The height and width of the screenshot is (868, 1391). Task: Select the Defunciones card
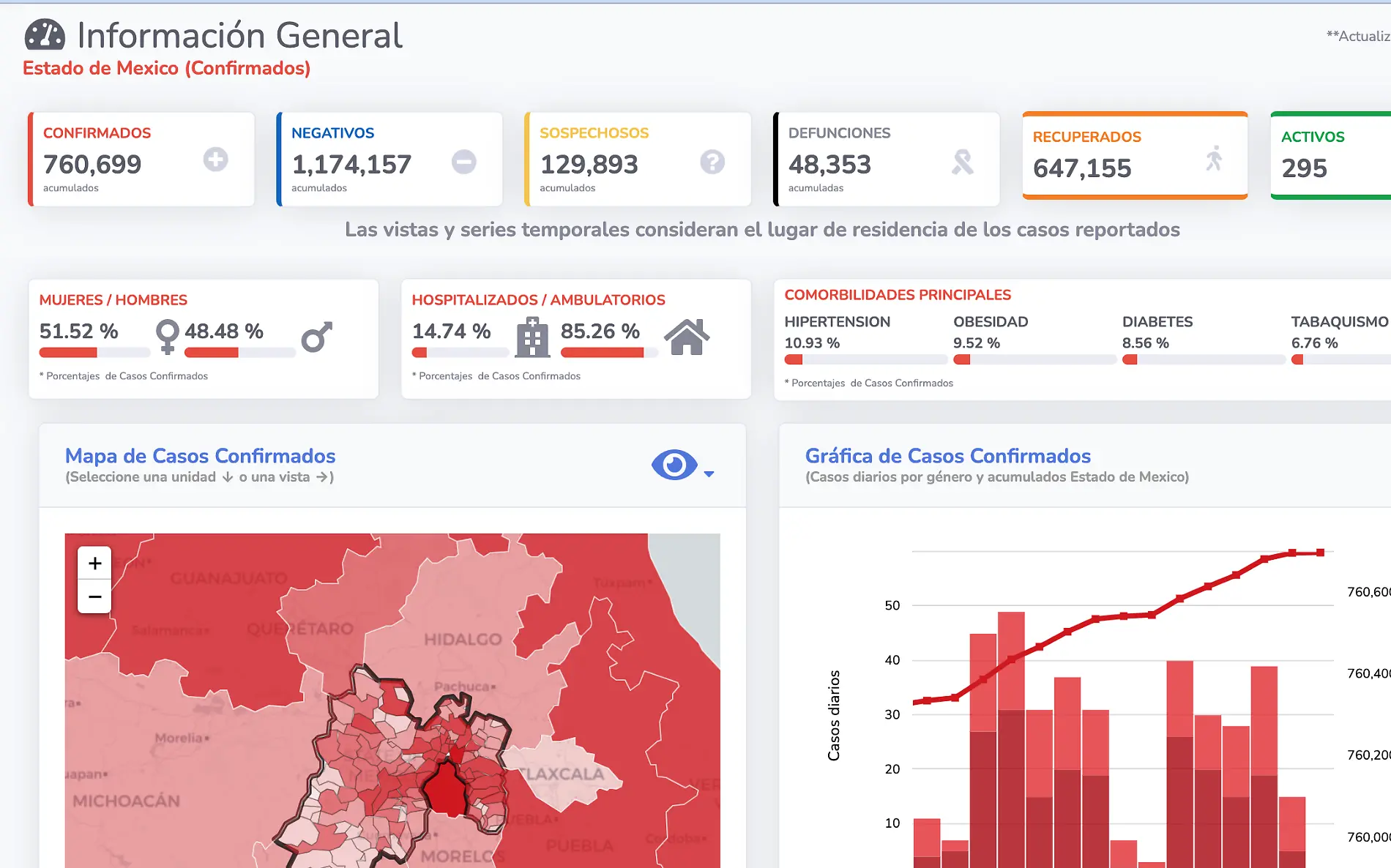click(887, 159)
